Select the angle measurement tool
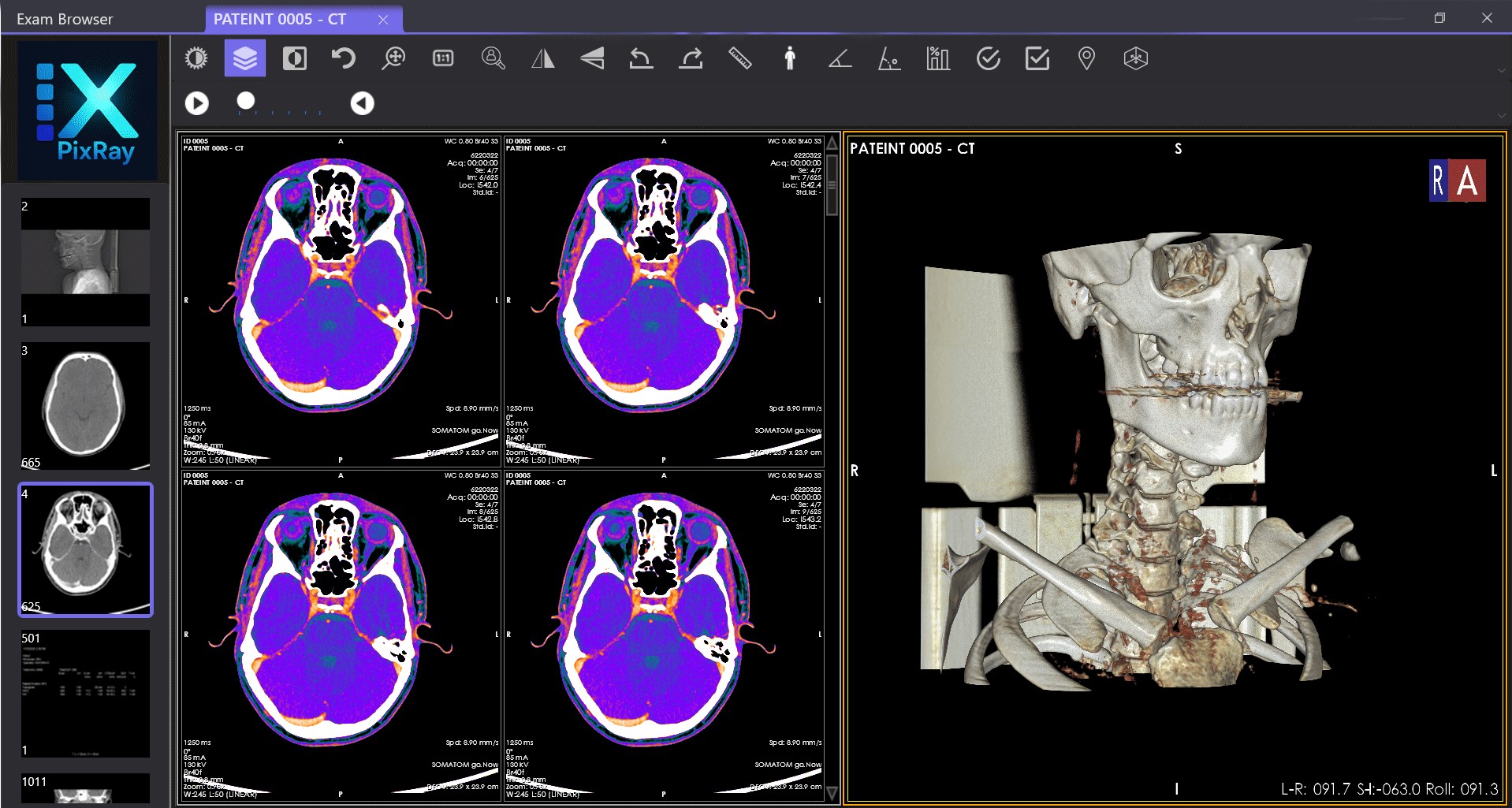The width and height of the screenshot is (1512, 808). [x=839, y=58]
